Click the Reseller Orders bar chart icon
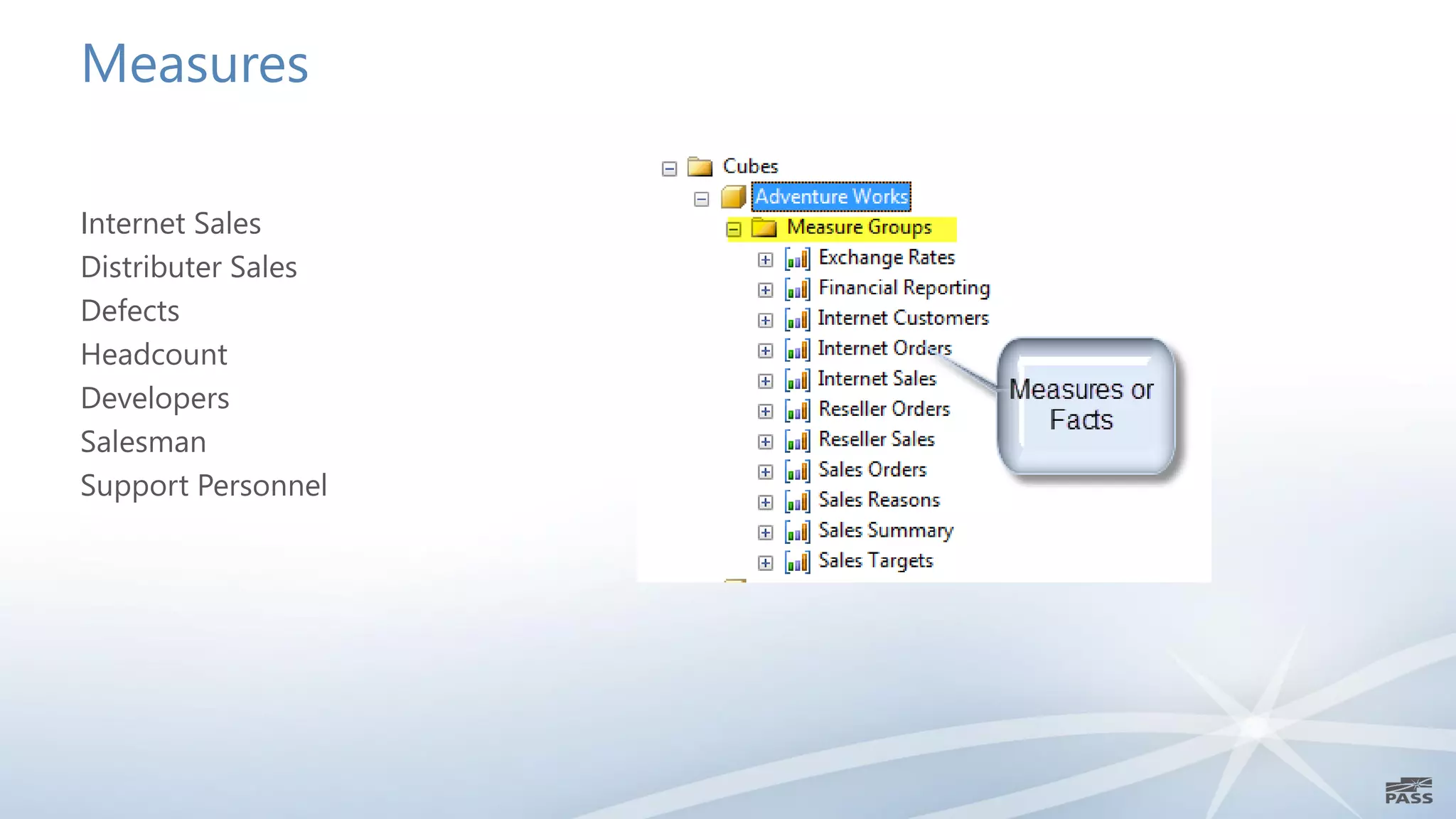Viewport: 1456px width, 819px height. point(797,410)
